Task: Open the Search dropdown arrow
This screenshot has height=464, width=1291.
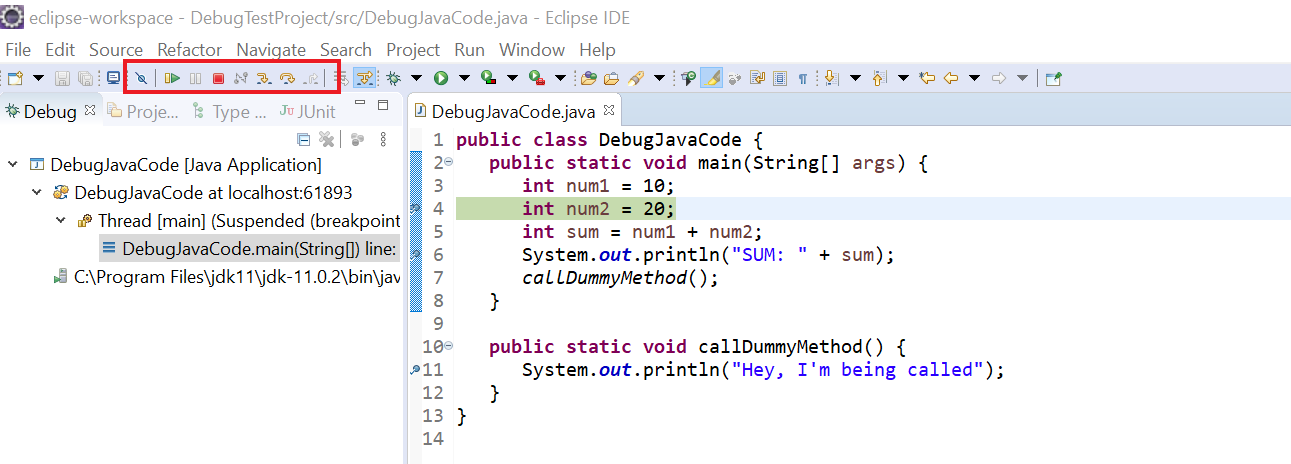Action: [659, 77]
